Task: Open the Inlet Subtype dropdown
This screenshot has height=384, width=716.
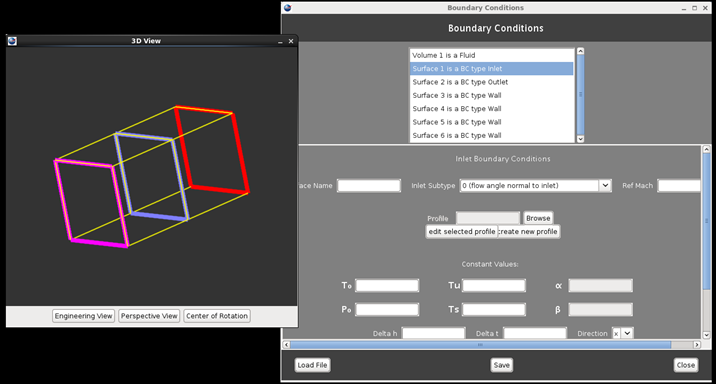Action: click(605, 185)
